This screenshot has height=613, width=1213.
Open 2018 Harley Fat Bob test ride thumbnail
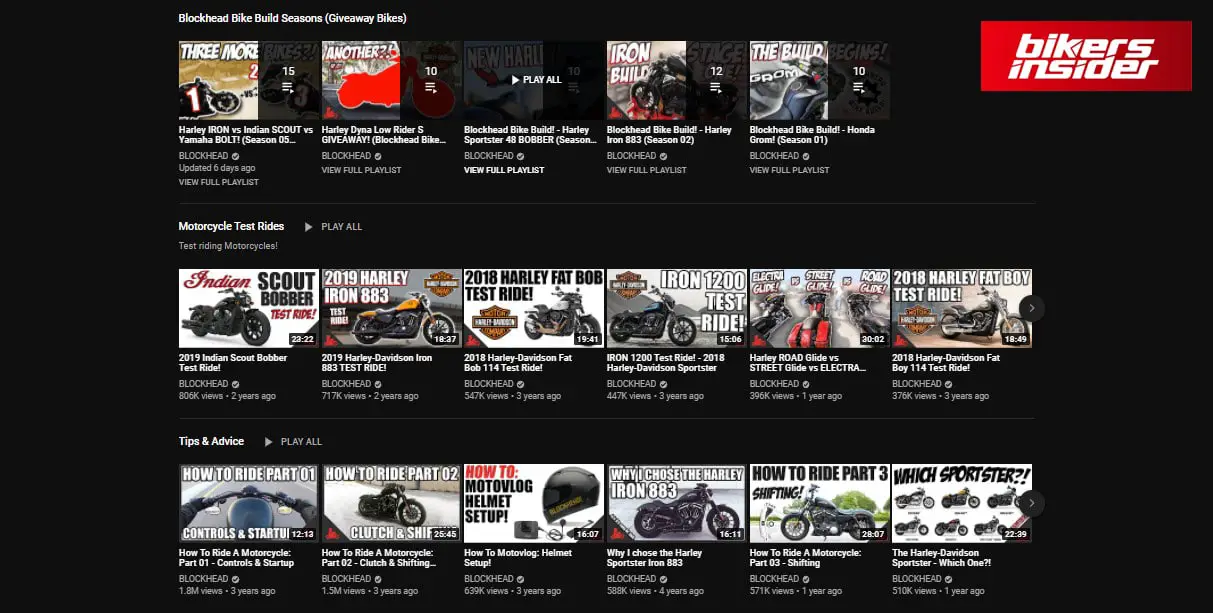coord(534,308)
